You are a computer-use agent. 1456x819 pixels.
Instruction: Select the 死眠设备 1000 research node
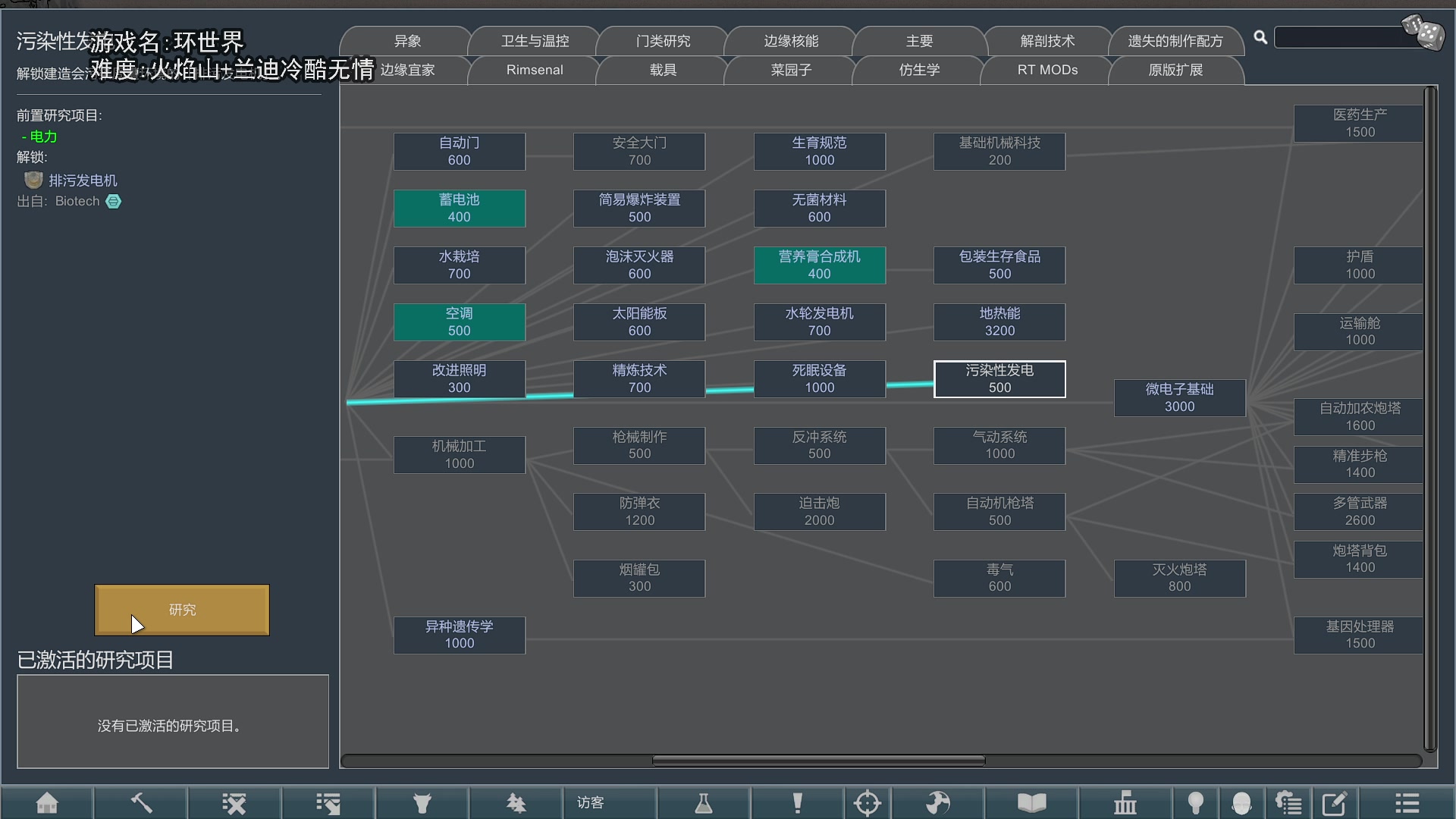(819, 379)
